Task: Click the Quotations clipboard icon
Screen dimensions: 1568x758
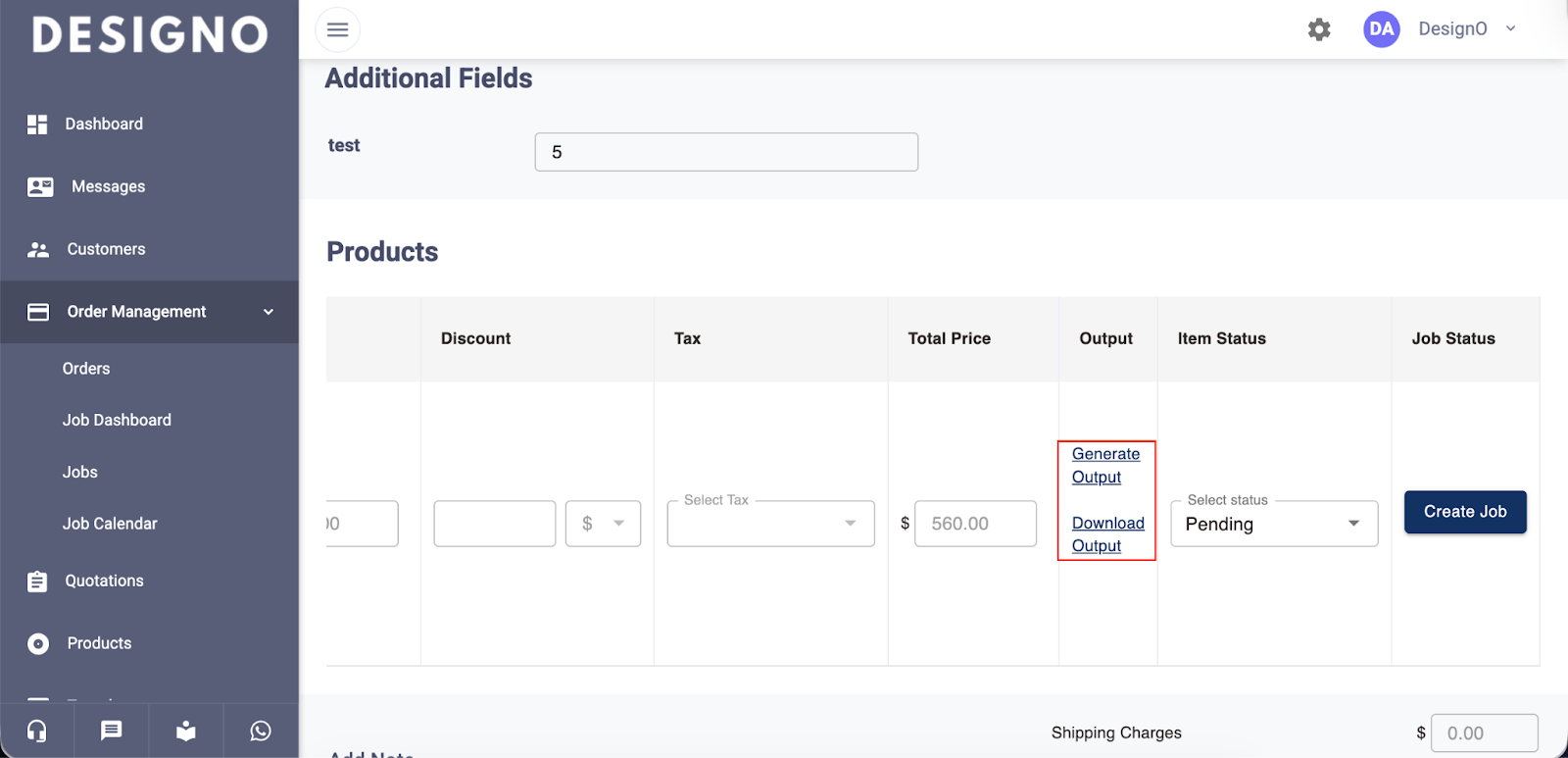Action: (37, 581)
